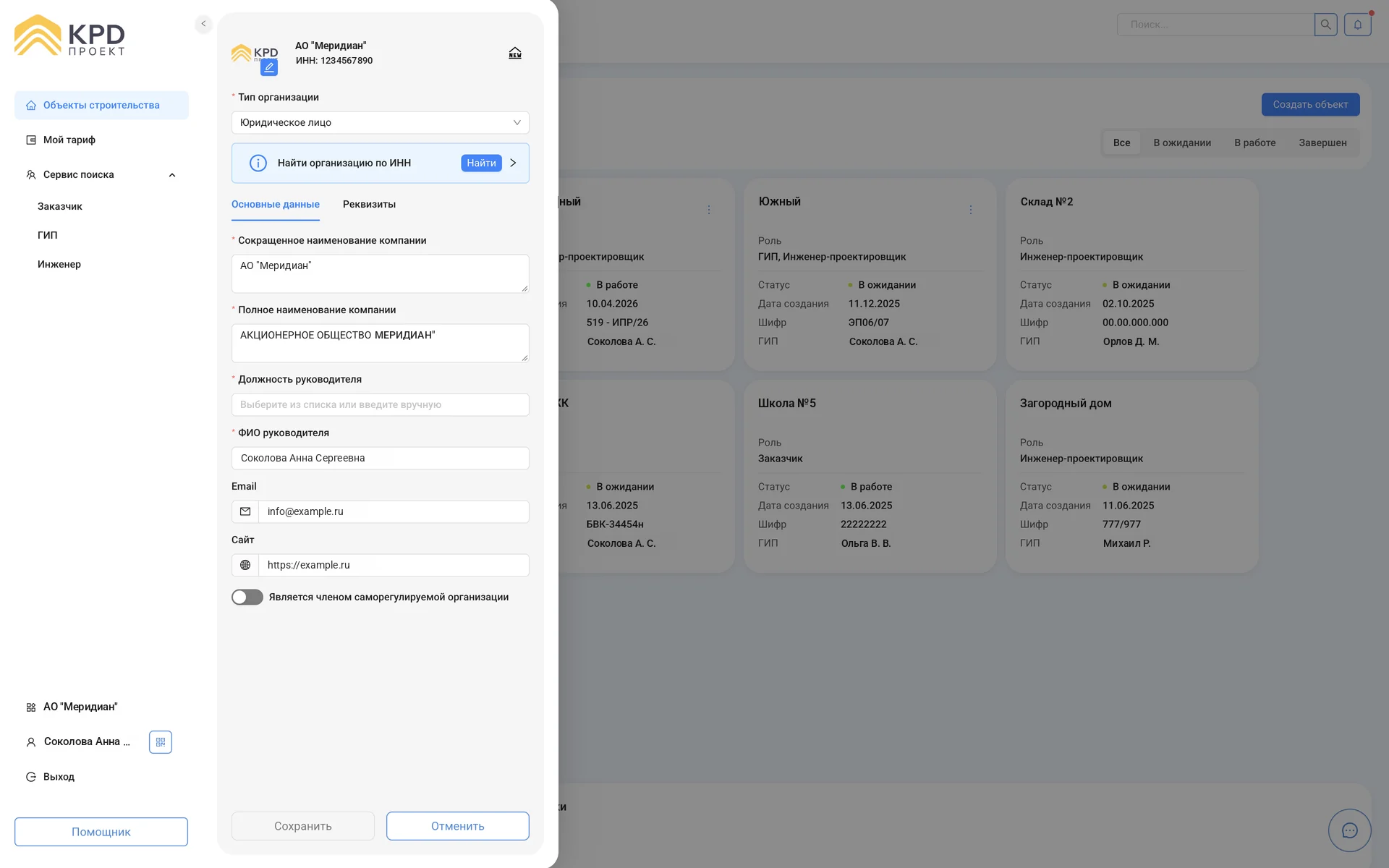Click the NEW house icon in header
This screenshot has width=1389, height=868.
click(515, 53)
